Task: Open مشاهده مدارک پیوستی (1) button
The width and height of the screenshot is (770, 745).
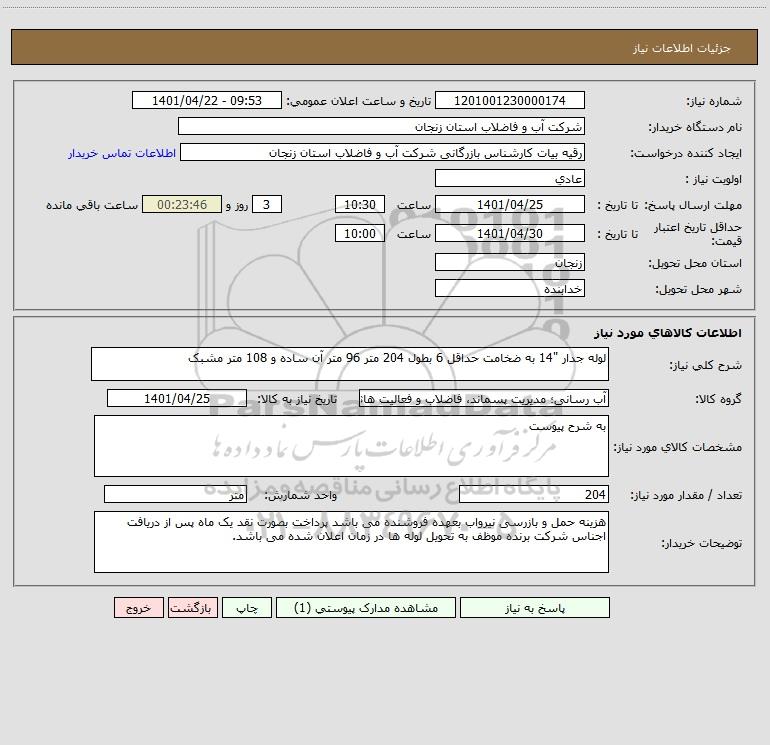Action: click(366, 607)
